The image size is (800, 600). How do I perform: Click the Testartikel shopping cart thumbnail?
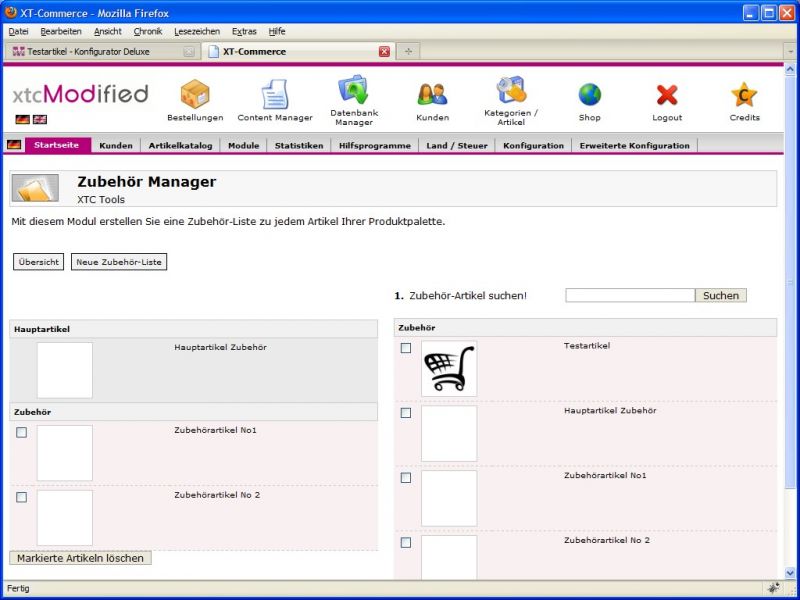pos(449,369)
